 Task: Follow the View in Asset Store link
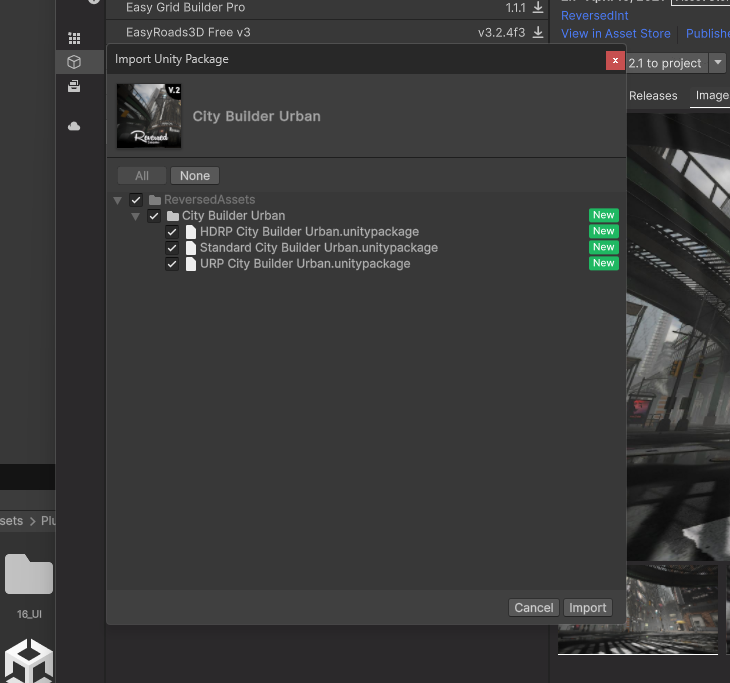pos(615,33)
